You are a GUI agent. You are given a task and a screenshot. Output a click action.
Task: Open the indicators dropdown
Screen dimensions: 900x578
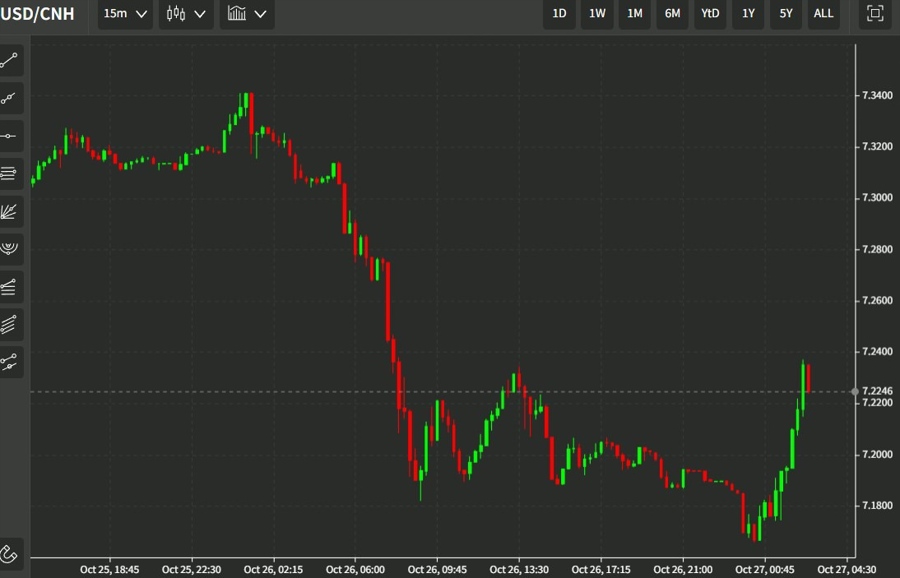(x=247, y=14)
